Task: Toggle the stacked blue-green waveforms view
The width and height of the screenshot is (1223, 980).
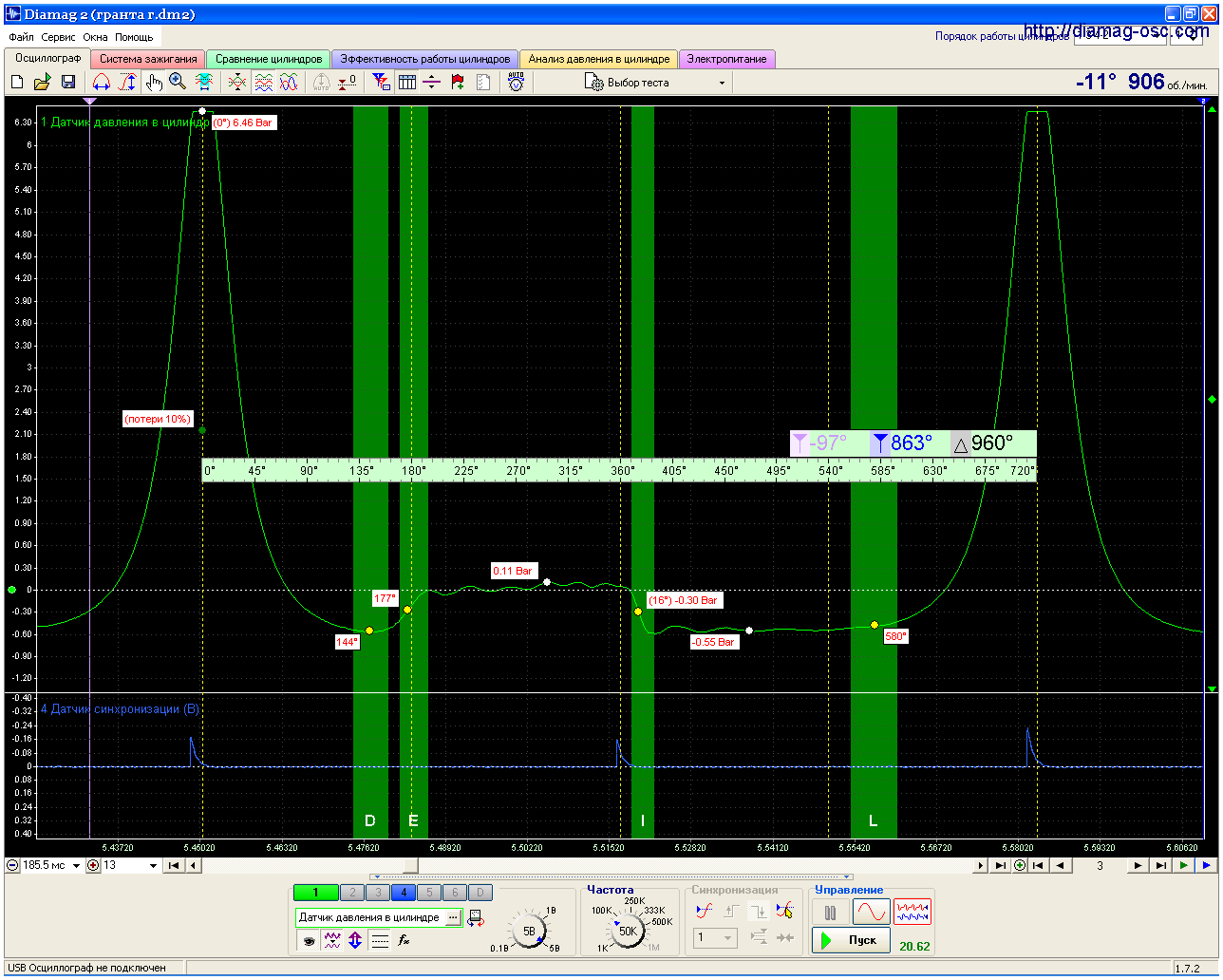Action: pyautogui.click(x=263, y=83)
